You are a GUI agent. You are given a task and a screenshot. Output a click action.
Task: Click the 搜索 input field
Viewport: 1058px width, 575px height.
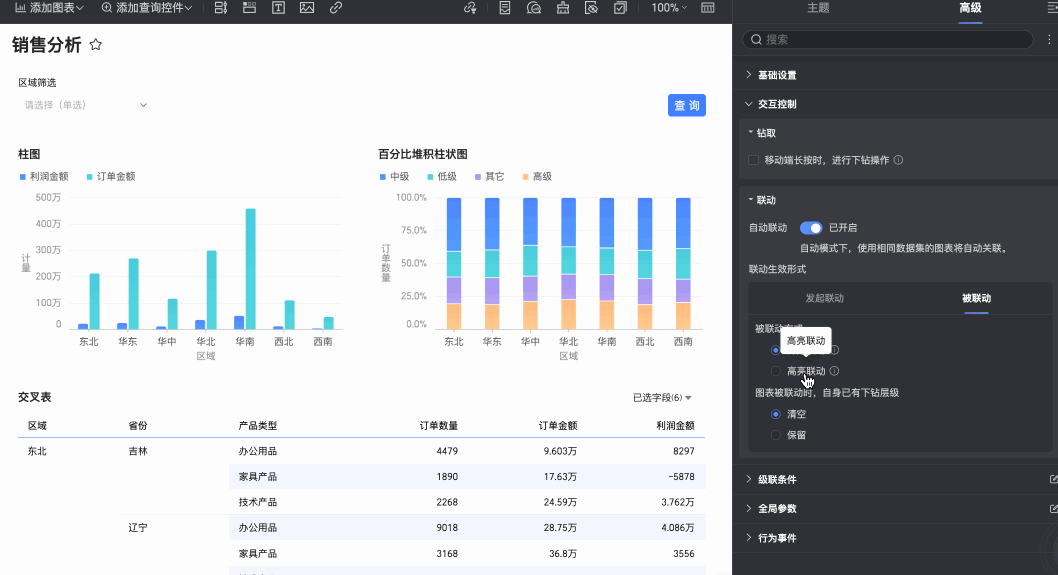[x=890, y=39]
